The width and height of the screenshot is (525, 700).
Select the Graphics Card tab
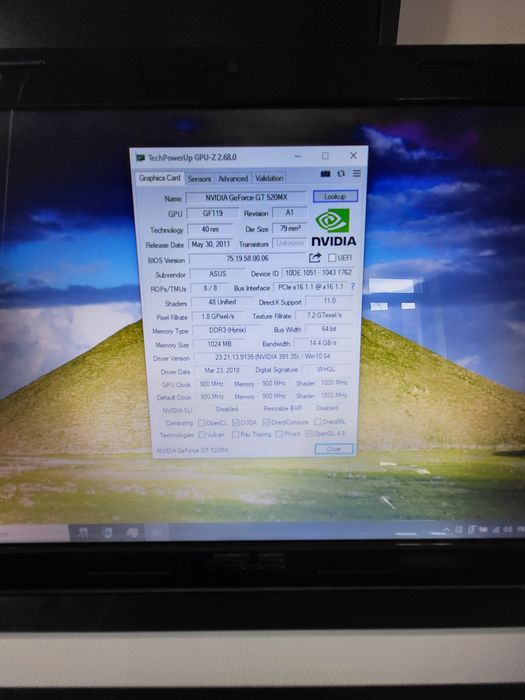tap(159, 178)
